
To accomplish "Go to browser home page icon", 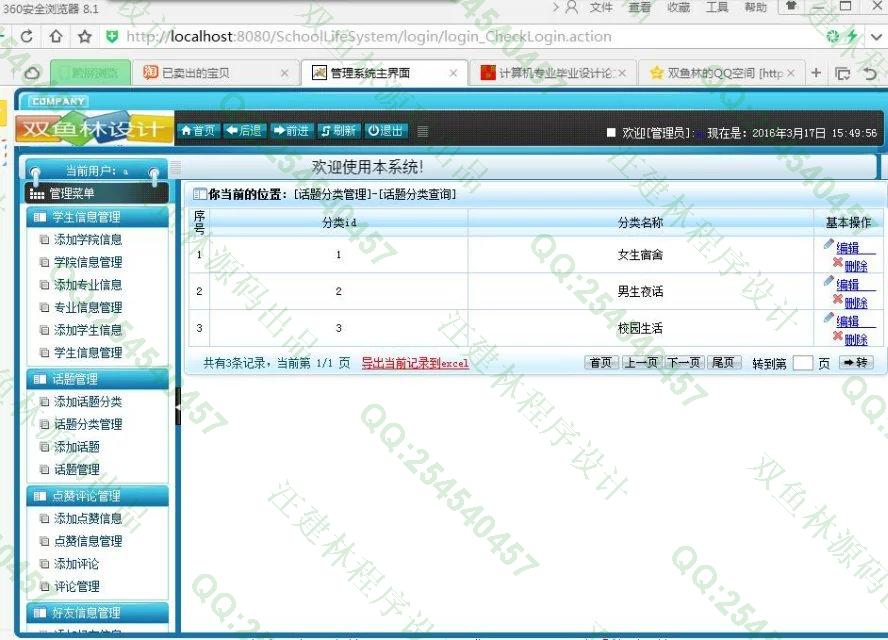I will pyautogui.click(x=56, y=37).
